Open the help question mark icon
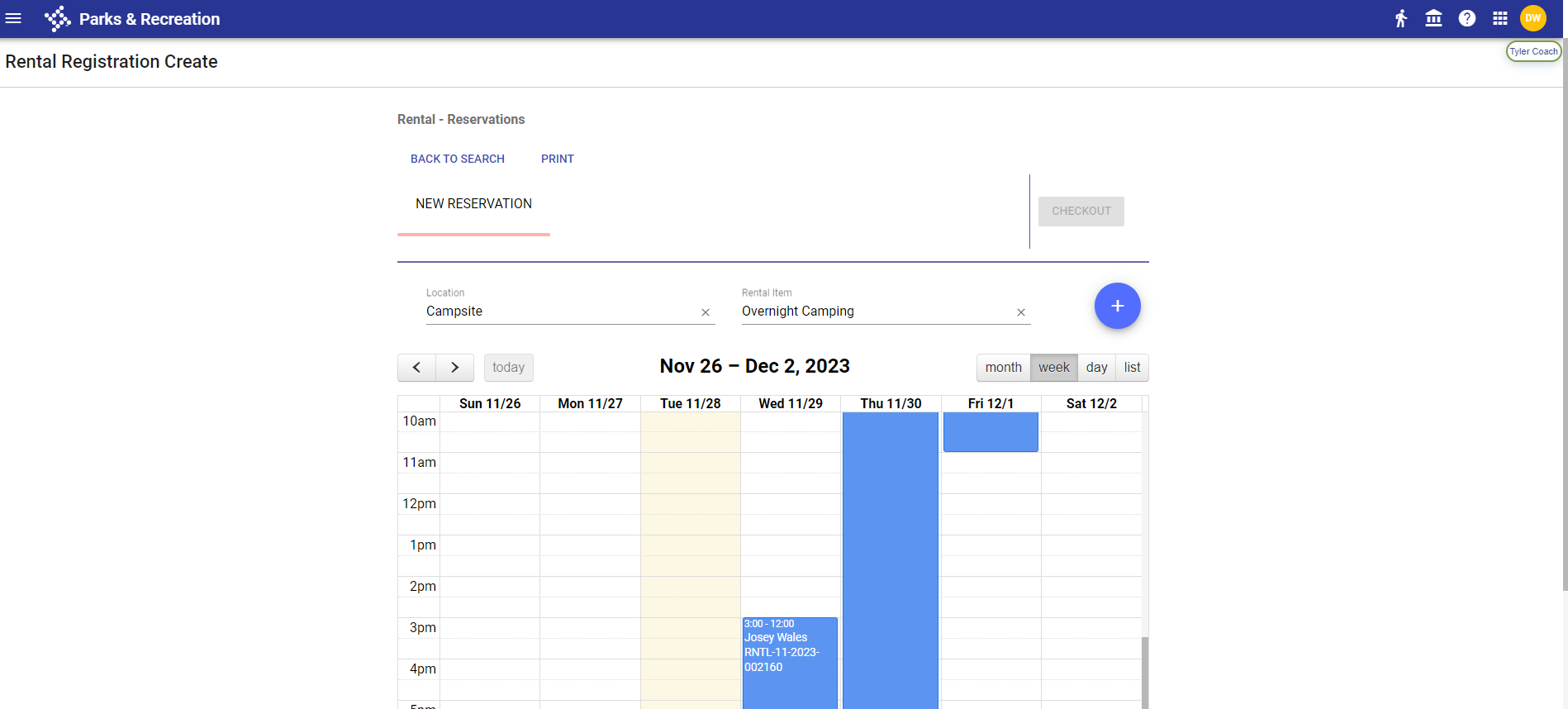The image size is (1568, 709). (x=1466, y=18)
